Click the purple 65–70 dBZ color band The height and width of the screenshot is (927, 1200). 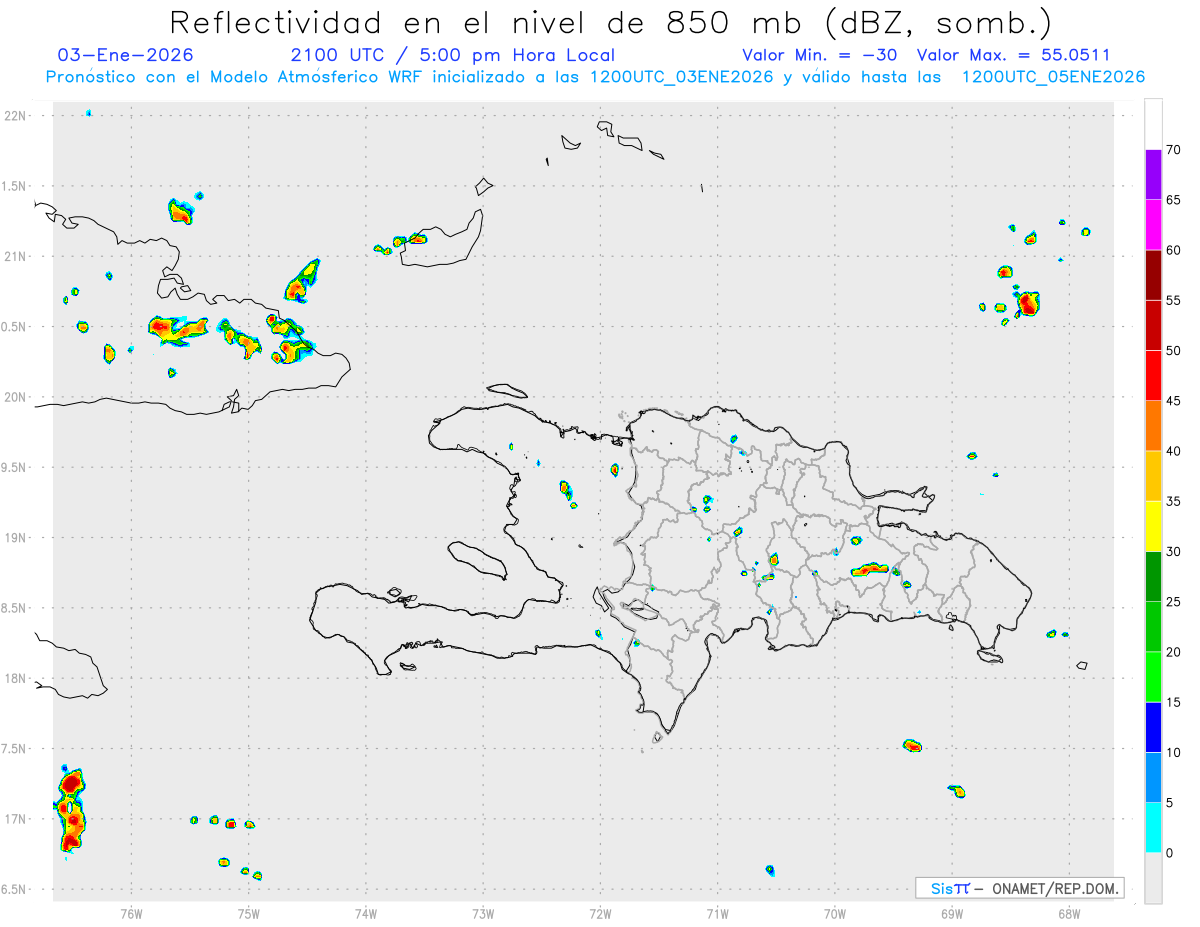pyautogui.click(x=1153, y=175)
